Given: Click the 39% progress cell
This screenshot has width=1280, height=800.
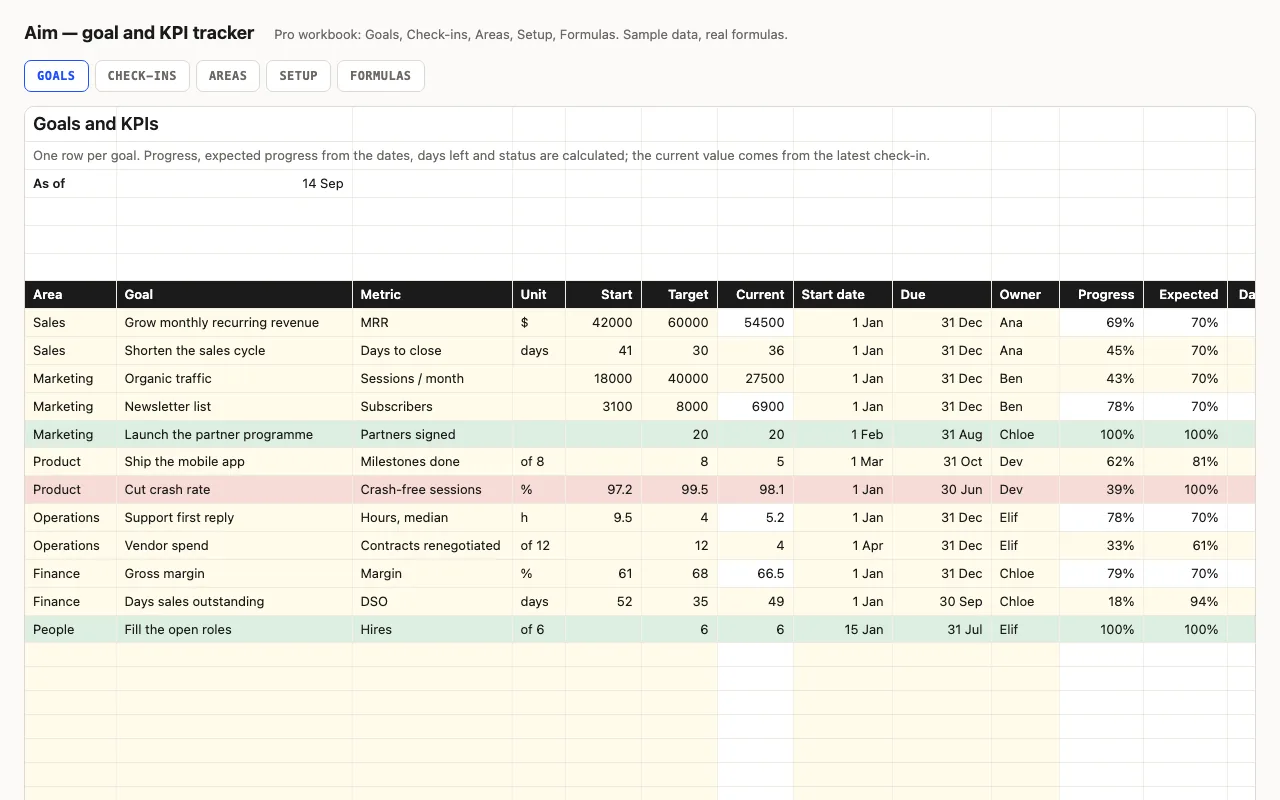Looking at the screenshot, I should 1102,490.
